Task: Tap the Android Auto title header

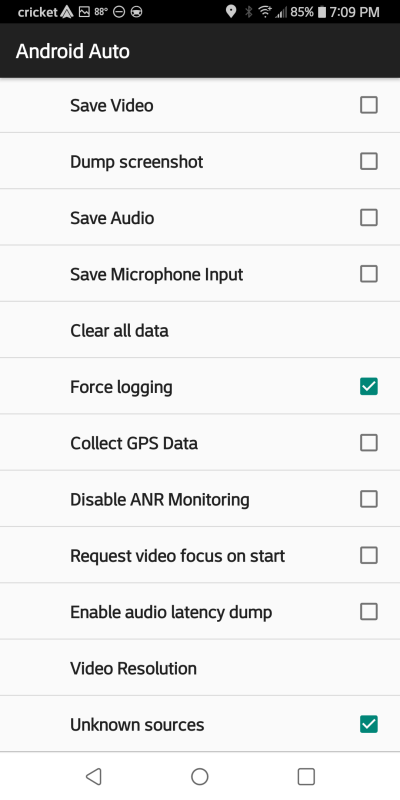Action: point(72,52)
